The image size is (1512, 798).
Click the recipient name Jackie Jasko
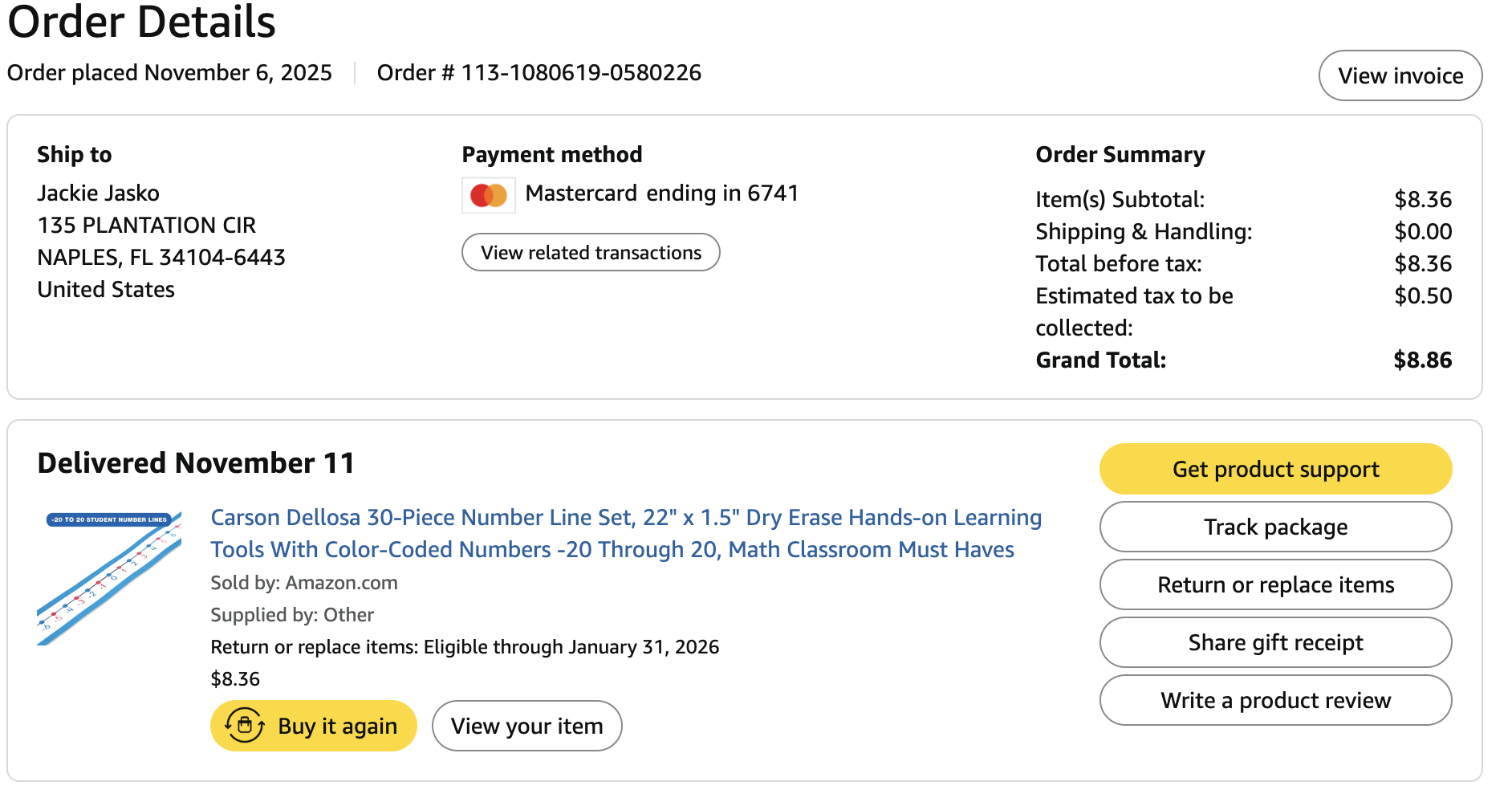click(98, 193)
